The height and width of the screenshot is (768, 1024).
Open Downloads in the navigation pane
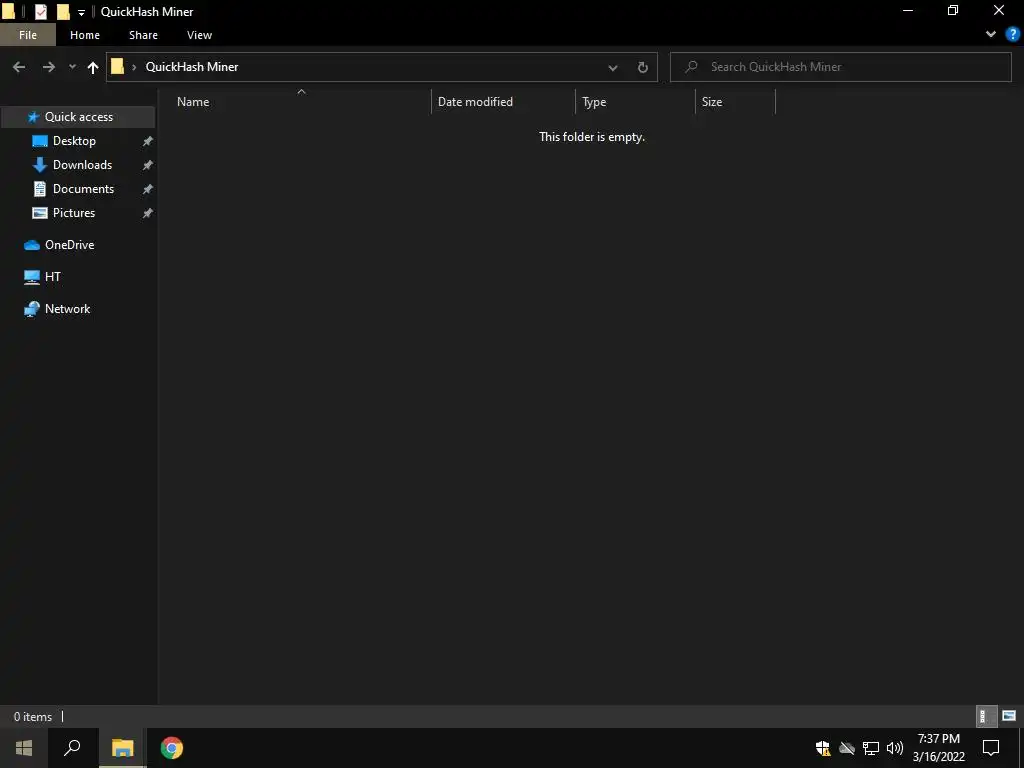coord(82,165)
